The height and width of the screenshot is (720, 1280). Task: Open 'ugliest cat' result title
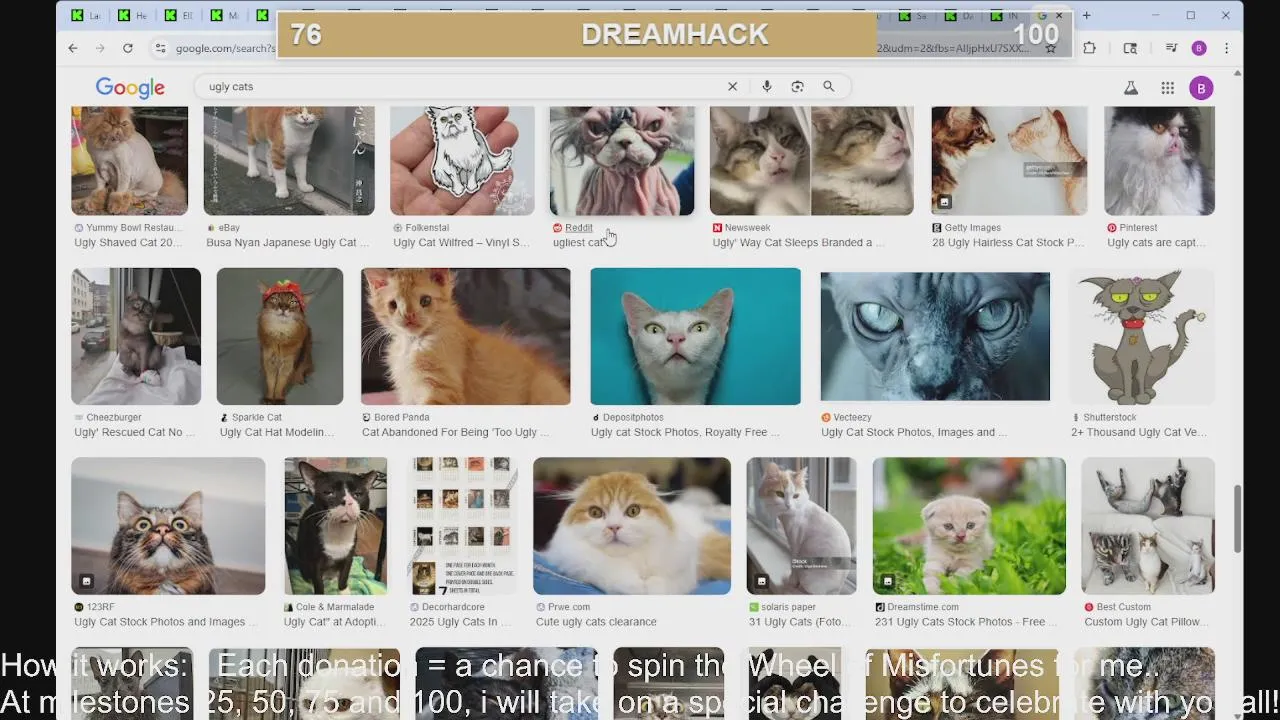(x=579, y=243)
